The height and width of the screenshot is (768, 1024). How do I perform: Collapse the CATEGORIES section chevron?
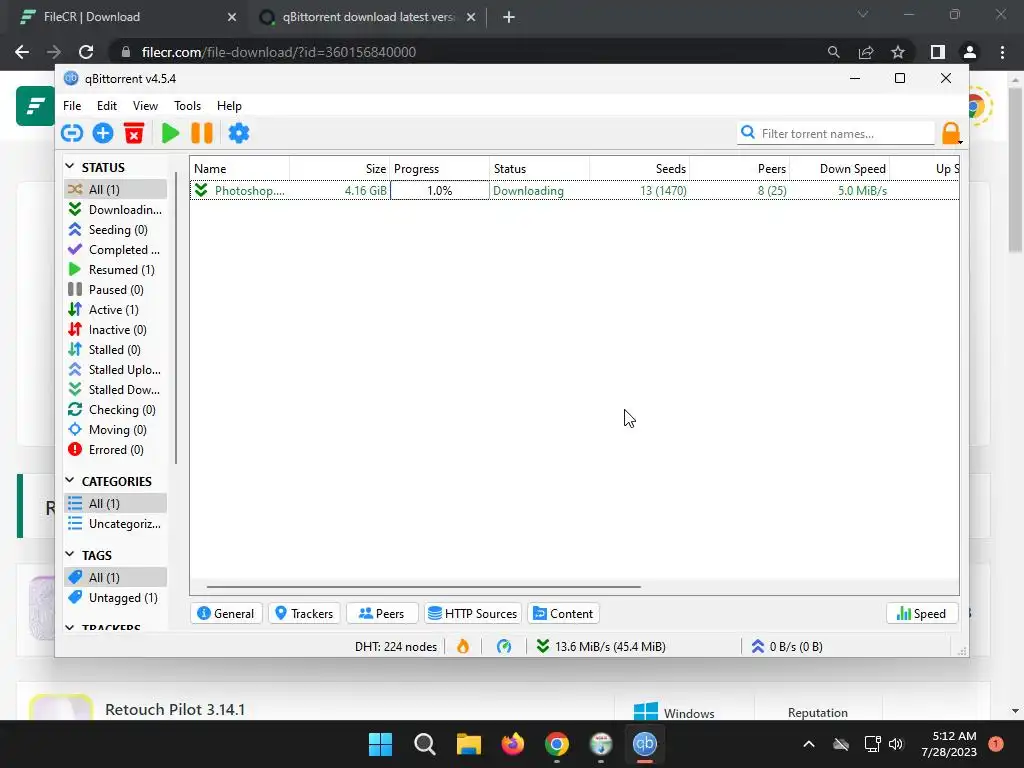70,481
